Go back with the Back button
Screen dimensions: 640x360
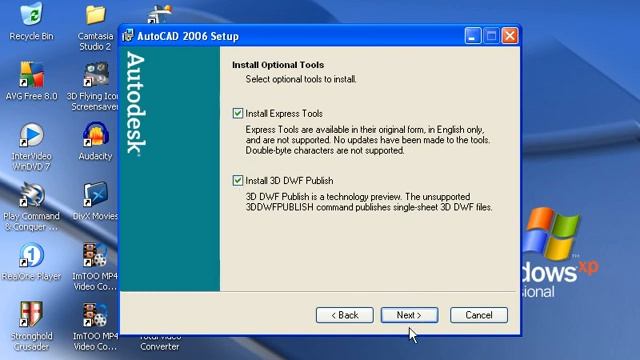coord(344,315)
